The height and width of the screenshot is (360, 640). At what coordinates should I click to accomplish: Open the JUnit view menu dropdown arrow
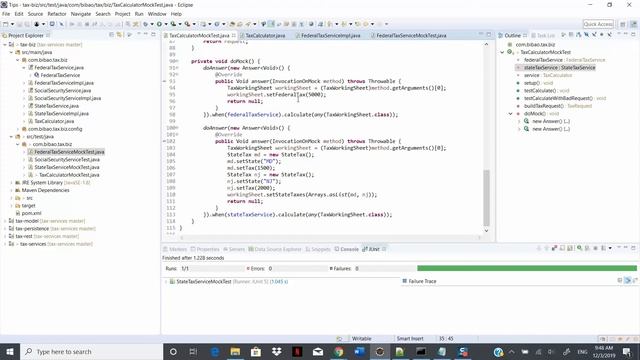pyautogui.click(x=610, y=248)
